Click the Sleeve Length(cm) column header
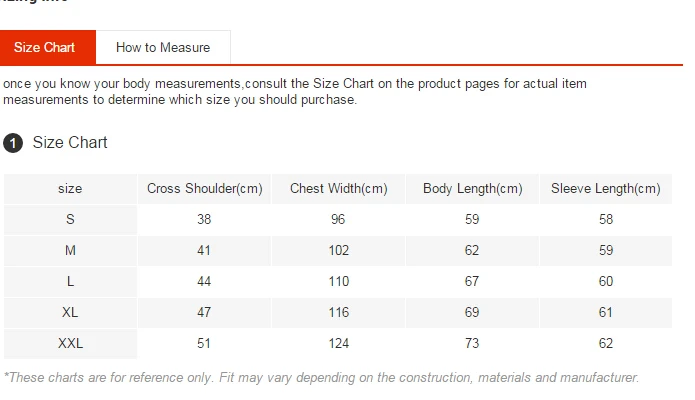Image resolution: width=695 pixels, height=400 pixels. (606, 189)
